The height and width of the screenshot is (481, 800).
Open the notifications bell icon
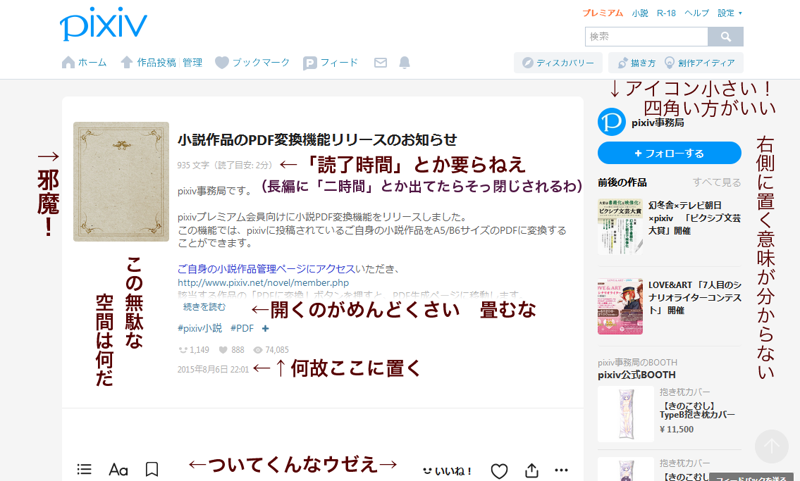[404, 63]
